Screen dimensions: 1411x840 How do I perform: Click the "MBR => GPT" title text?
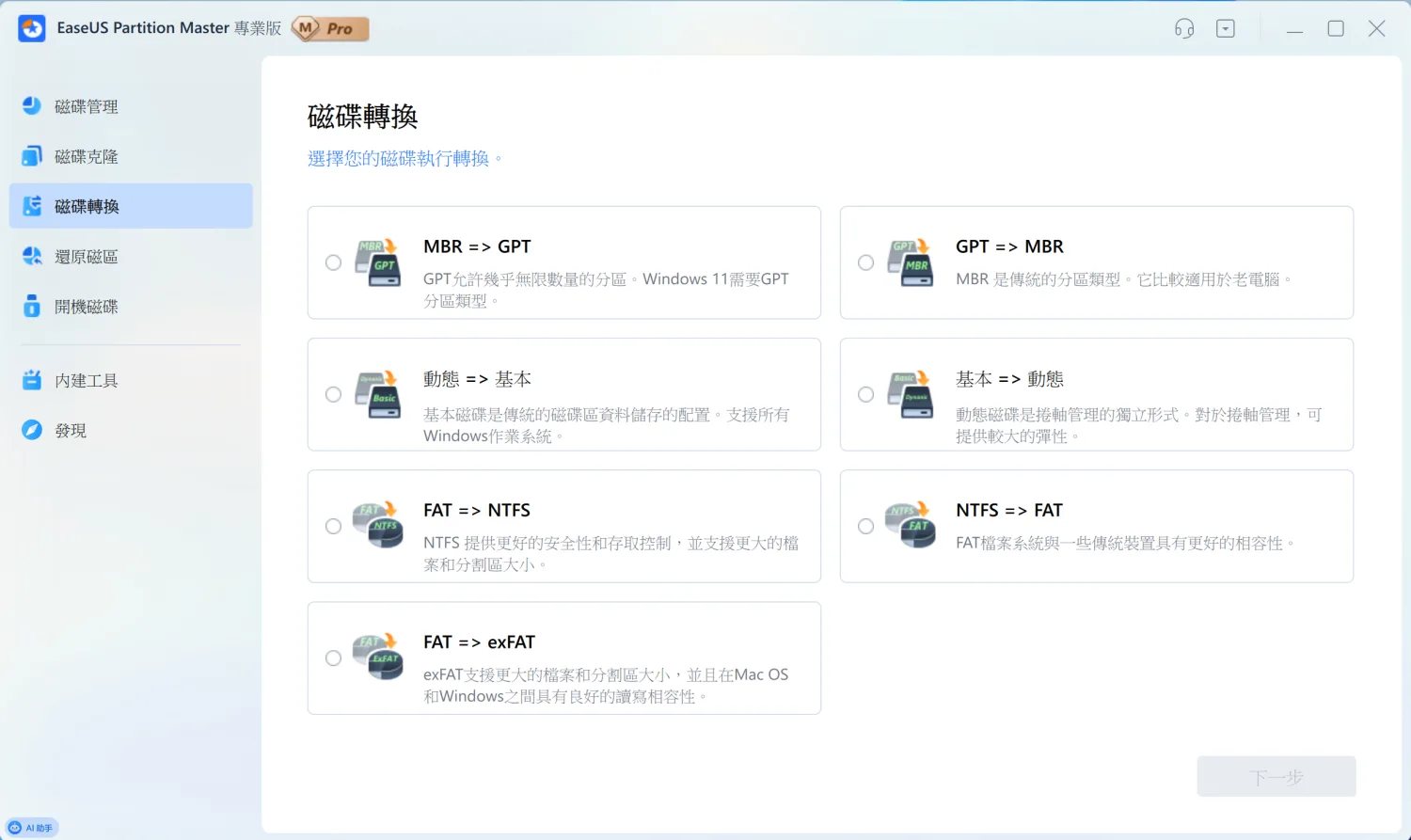click(x=477, y=246)
